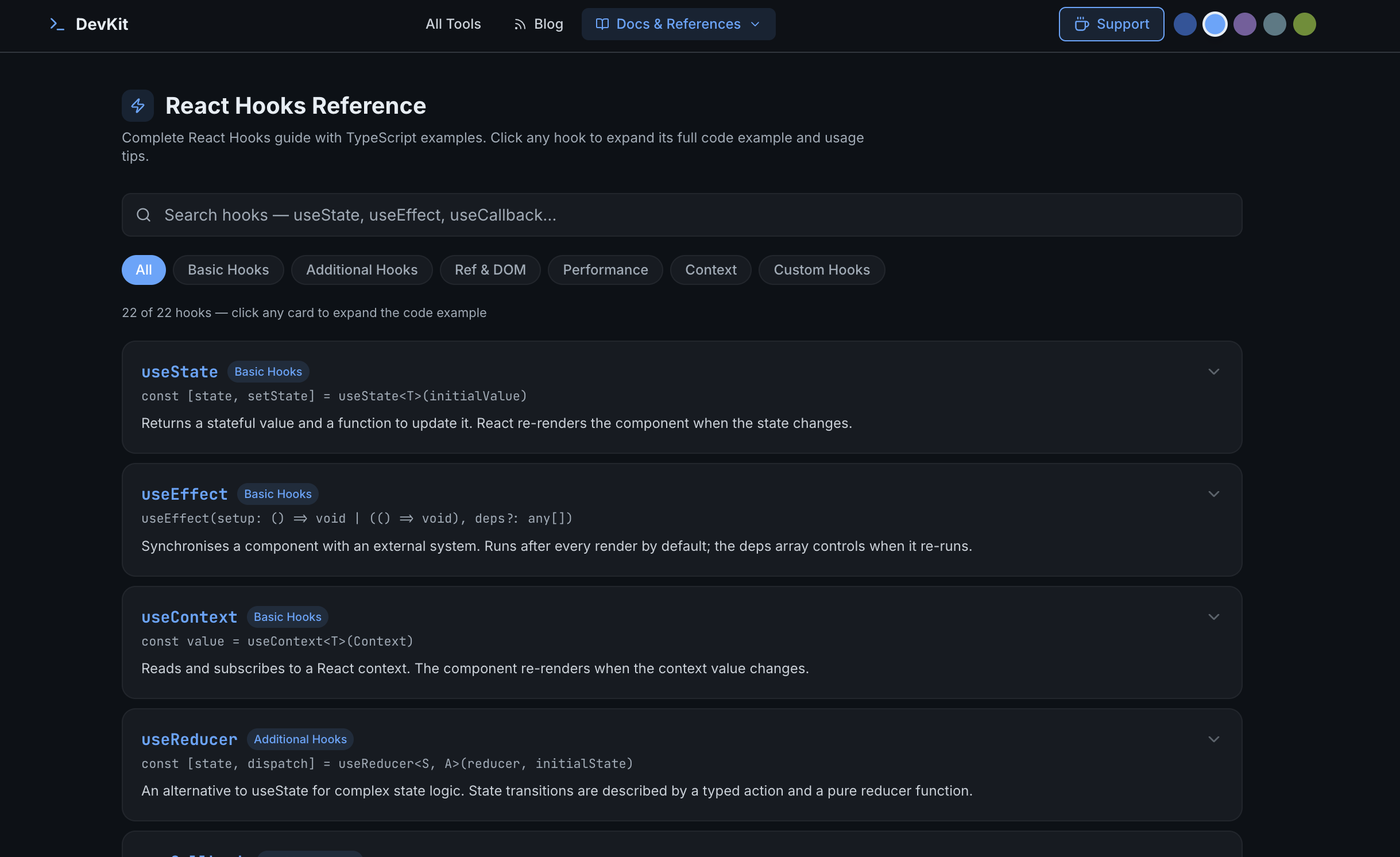Click the DevKit terminal logo icon
The width and height of the screenshot is (1400, 857).
click(57, 24)
